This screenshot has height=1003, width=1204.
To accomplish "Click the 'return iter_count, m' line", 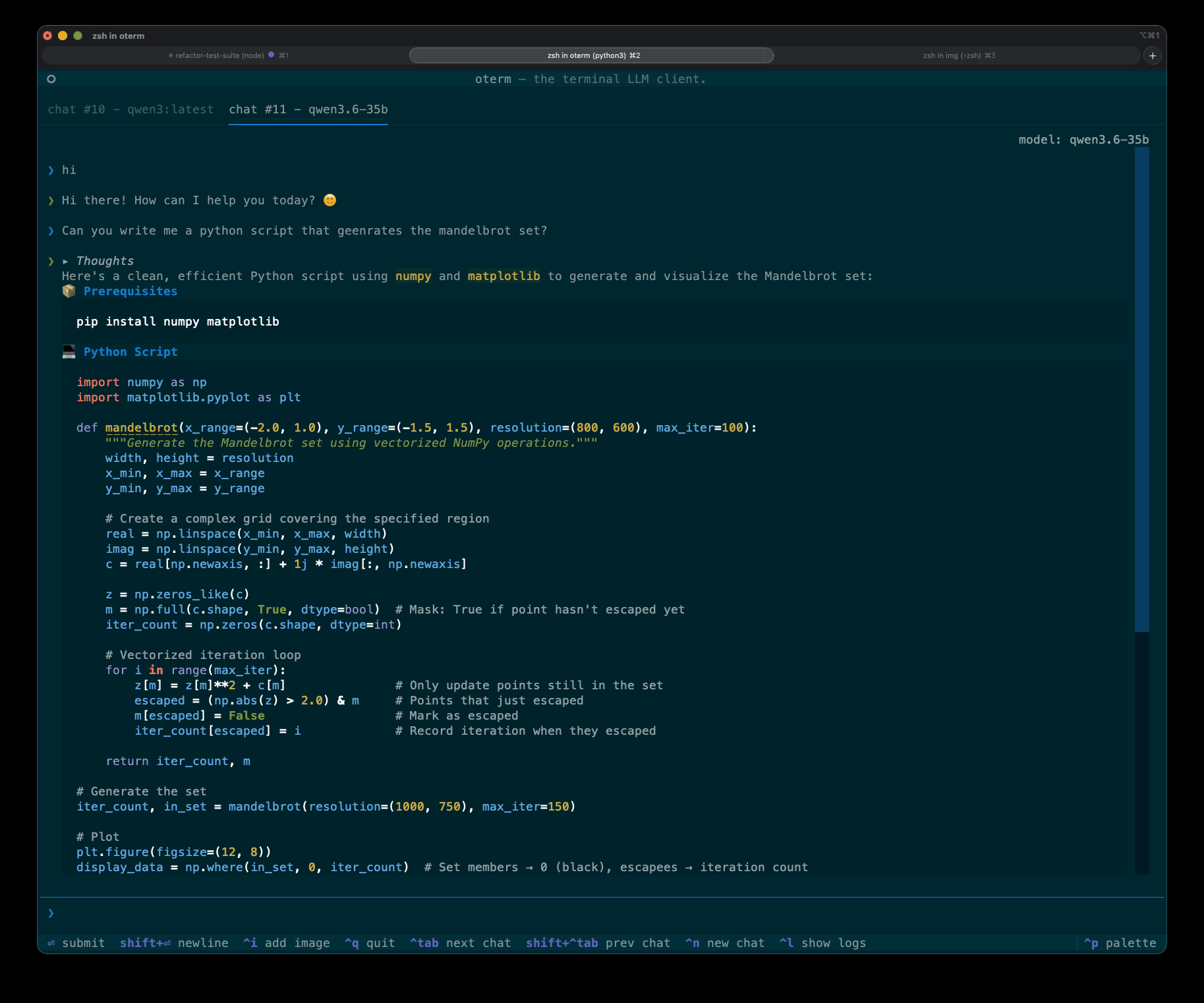I will pyautogui.click(x=178, y=761).
